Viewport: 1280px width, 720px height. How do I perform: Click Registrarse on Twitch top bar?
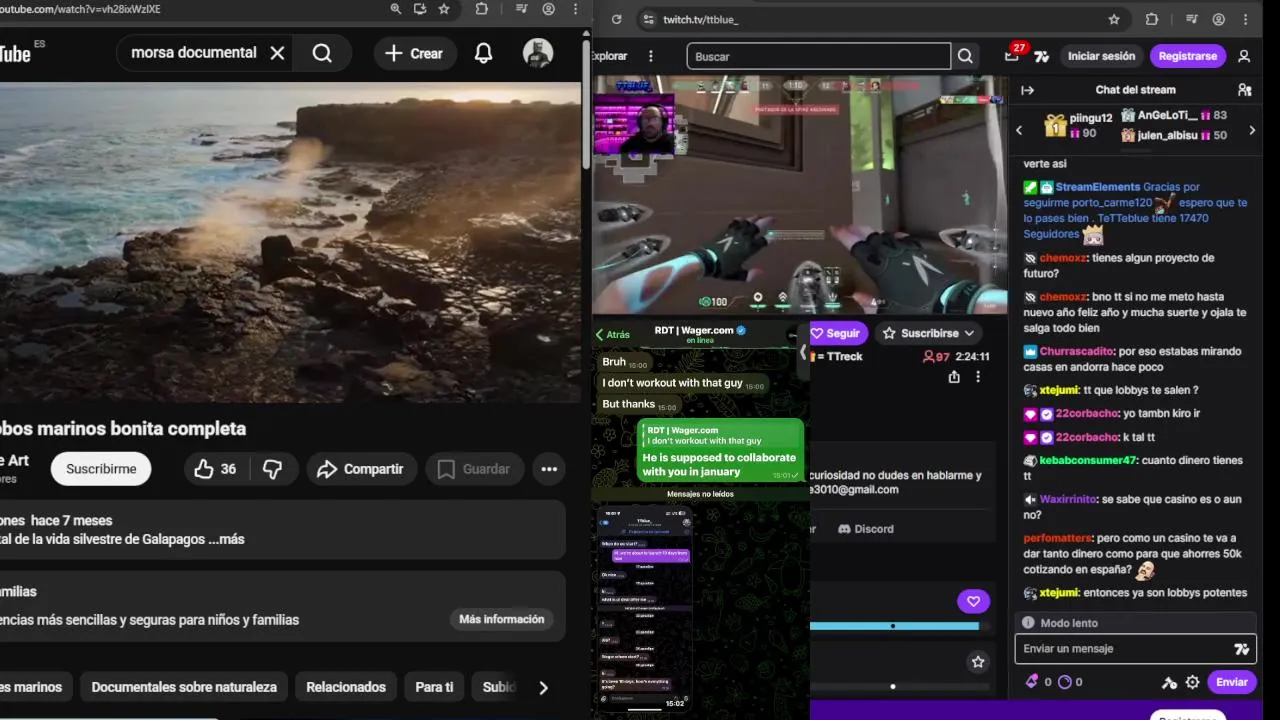pos(1188,56)
